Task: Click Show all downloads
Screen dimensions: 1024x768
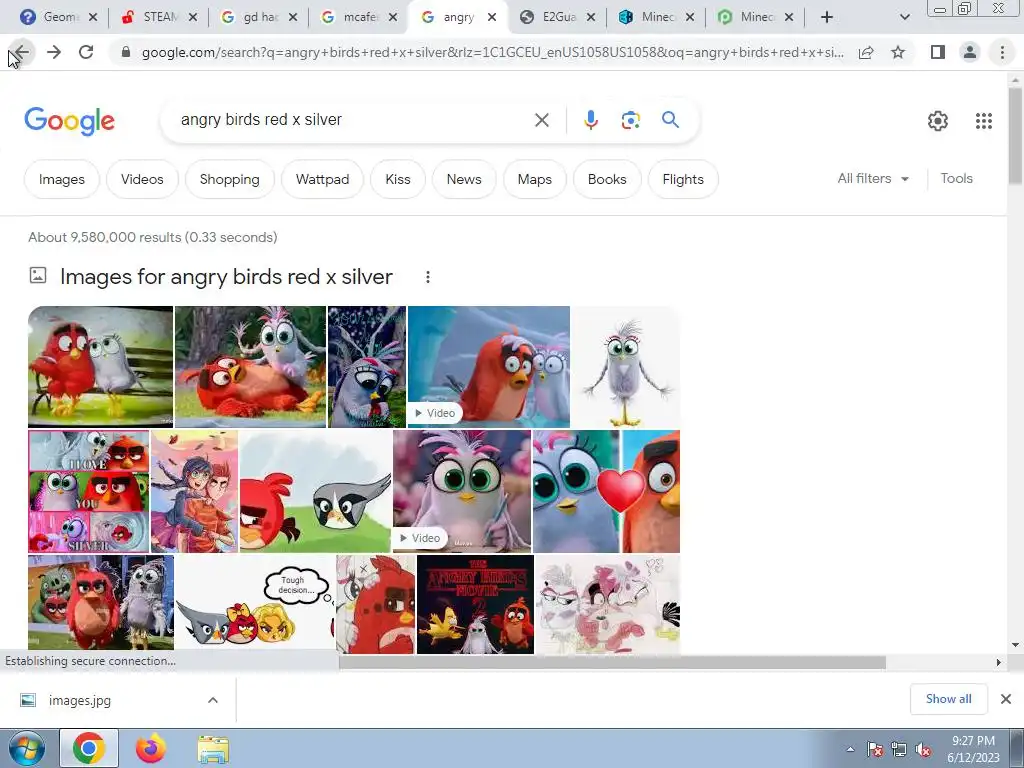Action: [x=948, y=699]
